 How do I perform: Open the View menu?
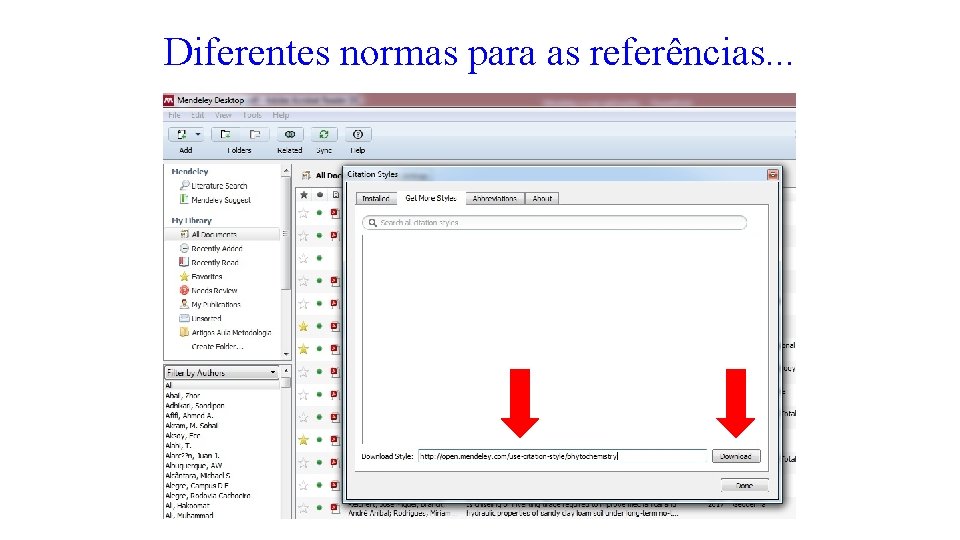[x=223, y=115]
